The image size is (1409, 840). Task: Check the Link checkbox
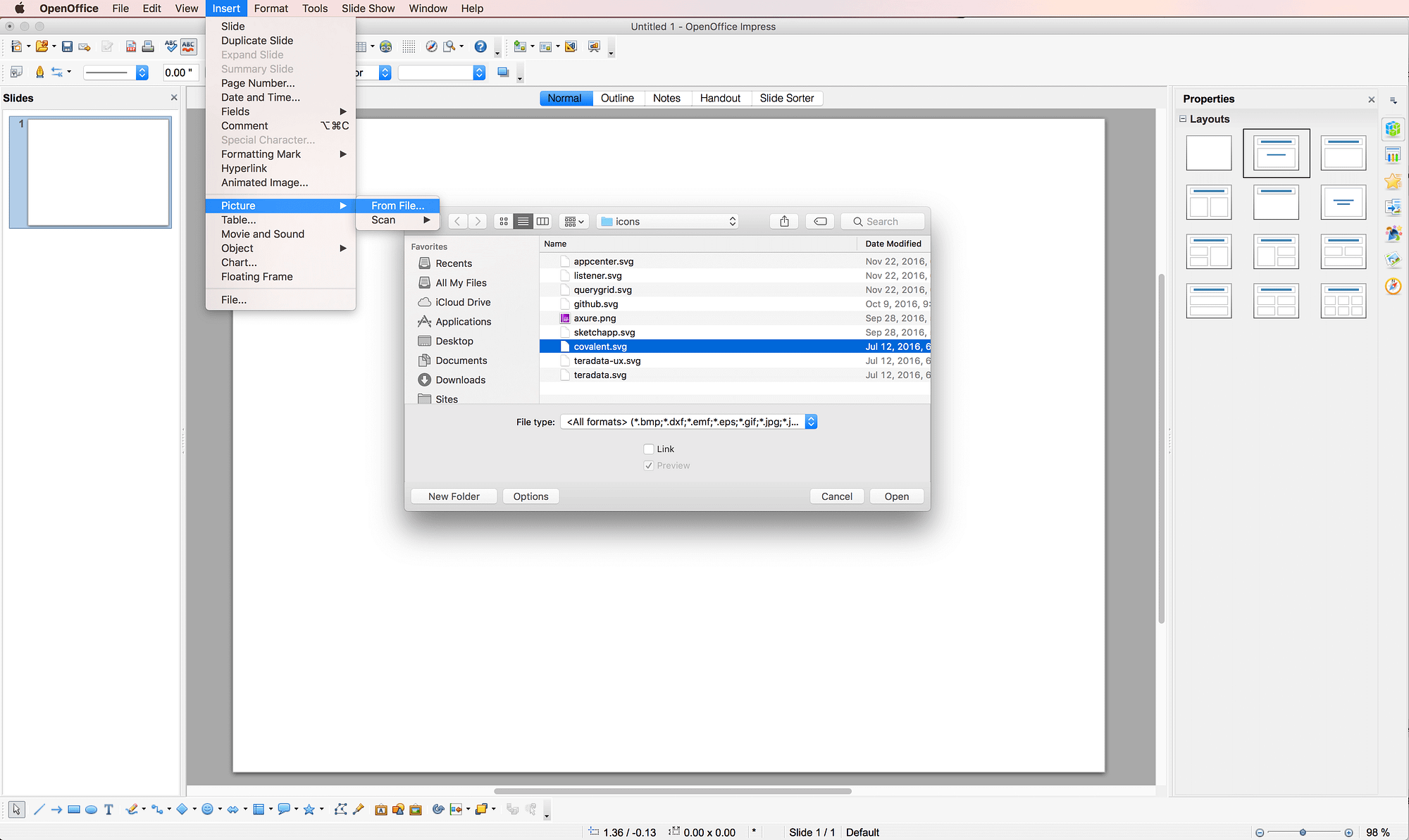[649, 449]
